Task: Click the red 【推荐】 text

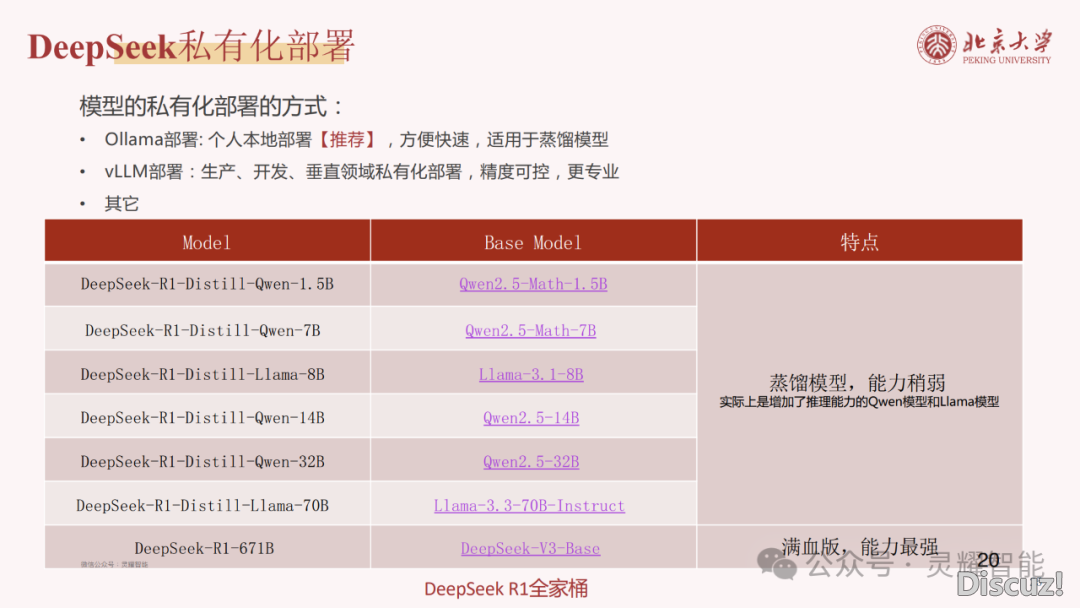Action: [347, 140]
